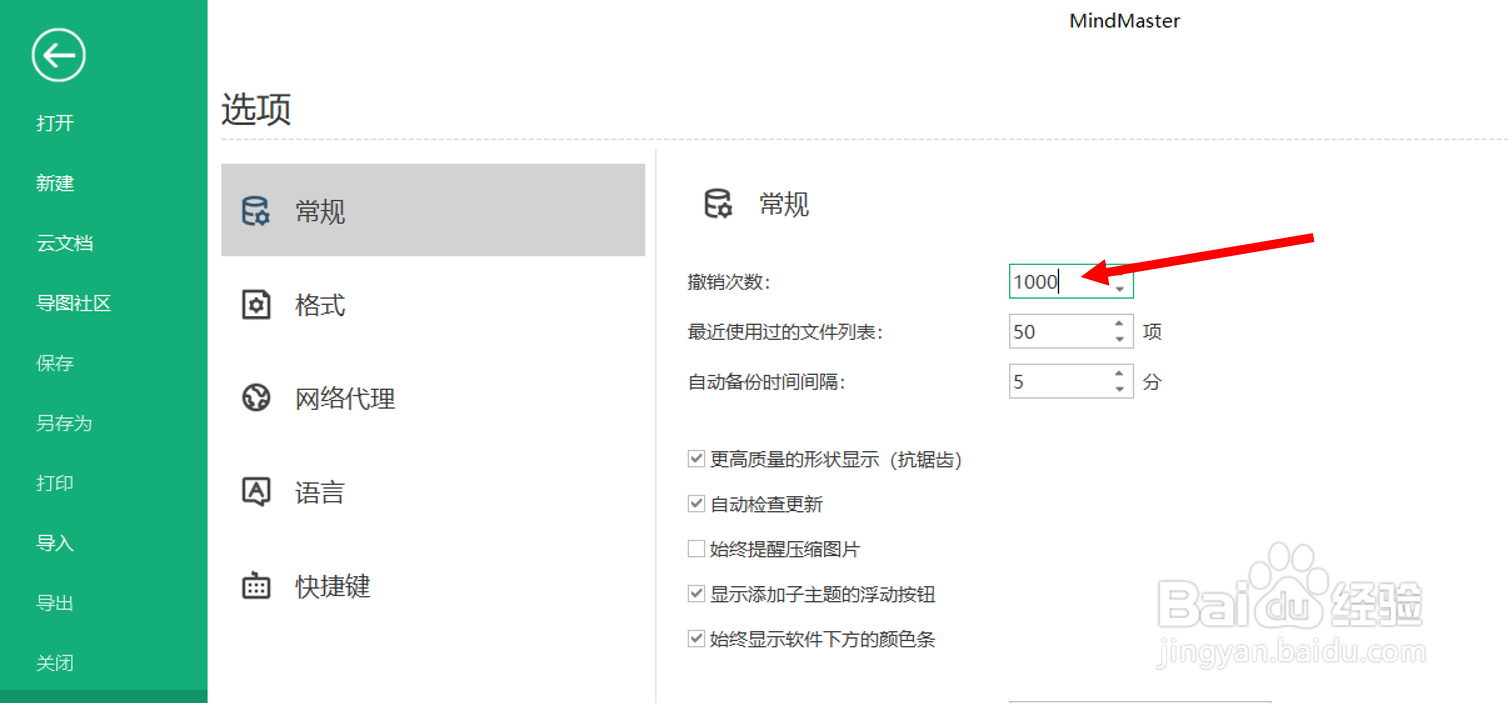The image size is (1508, 703).
Task: Open the 打开 menu item
Action: click(x=55, y=123)
